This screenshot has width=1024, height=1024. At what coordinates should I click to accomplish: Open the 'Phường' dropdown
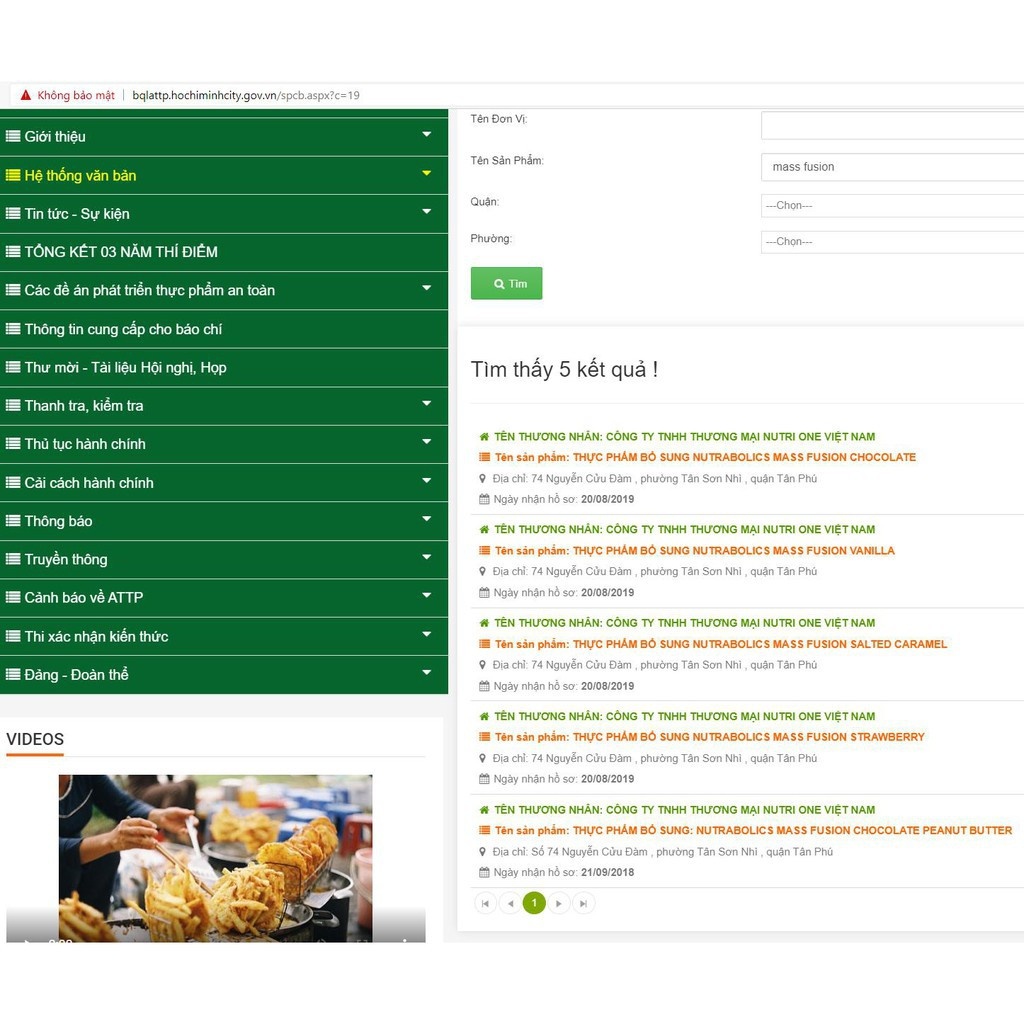pyautogui.click(x=892, y=242)
